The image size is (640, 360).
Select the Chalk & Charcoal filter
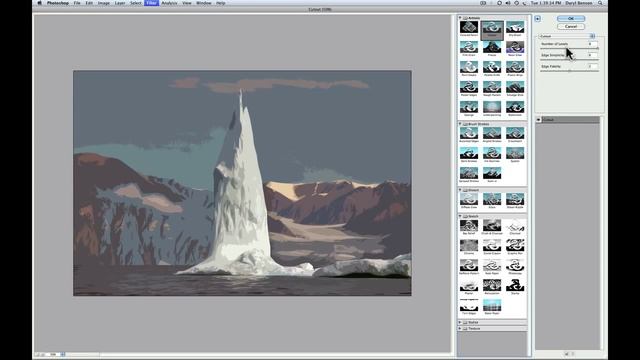(492, 226)
